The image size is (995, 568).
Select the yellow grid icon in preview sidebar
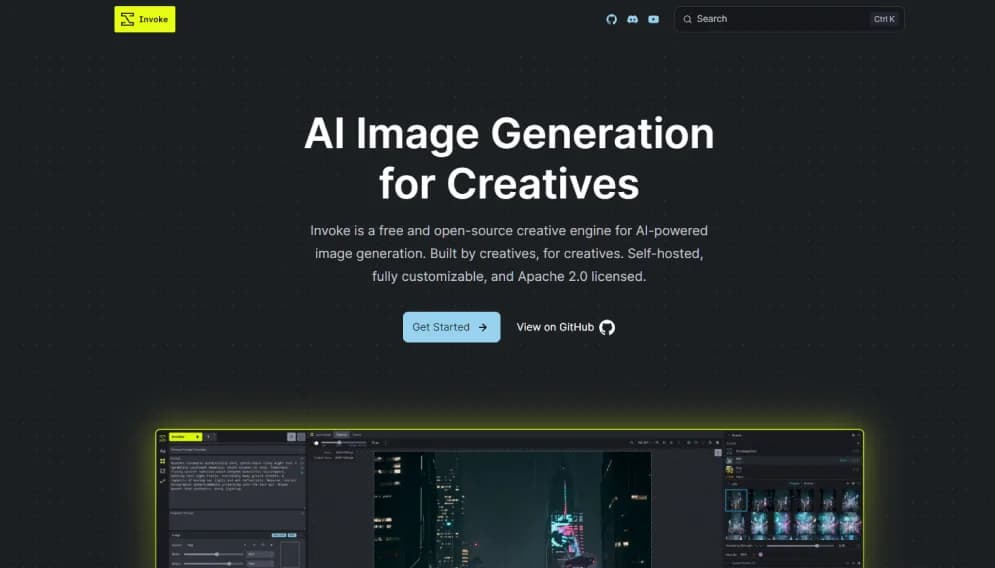pyautogui.click(x=162, y=461)
